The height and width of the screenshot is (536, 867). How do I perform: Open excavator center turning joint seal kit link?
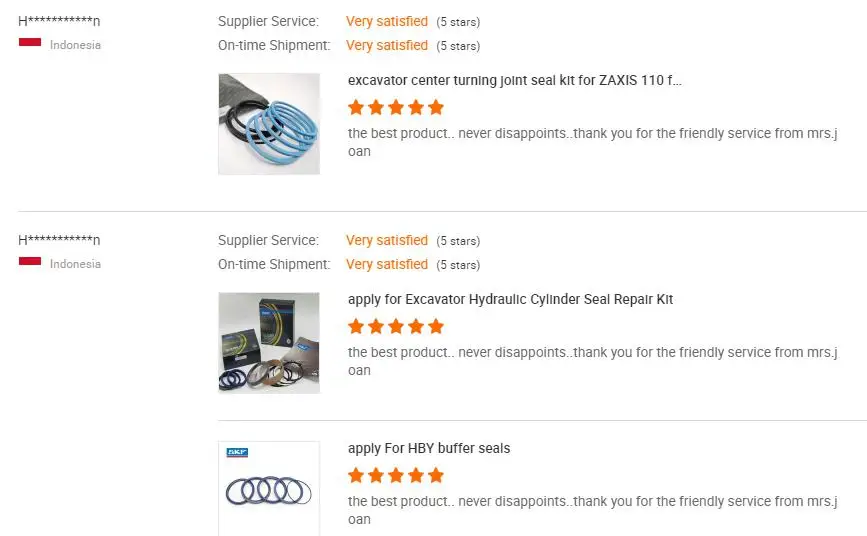pyautogui.click(x=515, y=80)
